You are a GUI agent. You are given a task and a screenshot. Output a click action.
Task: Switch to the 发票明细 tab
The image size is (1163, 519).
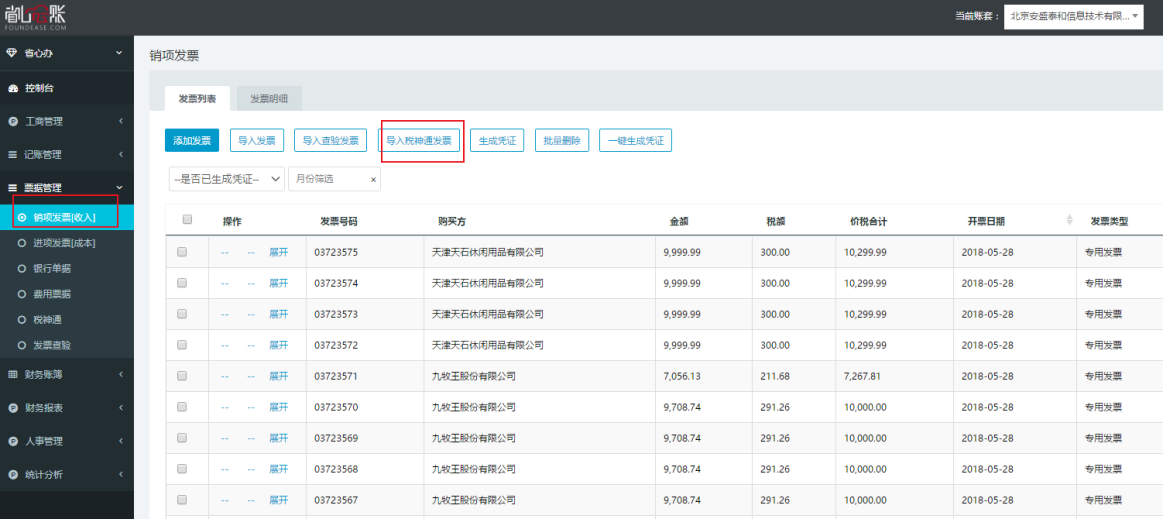[x=269, y=99]
